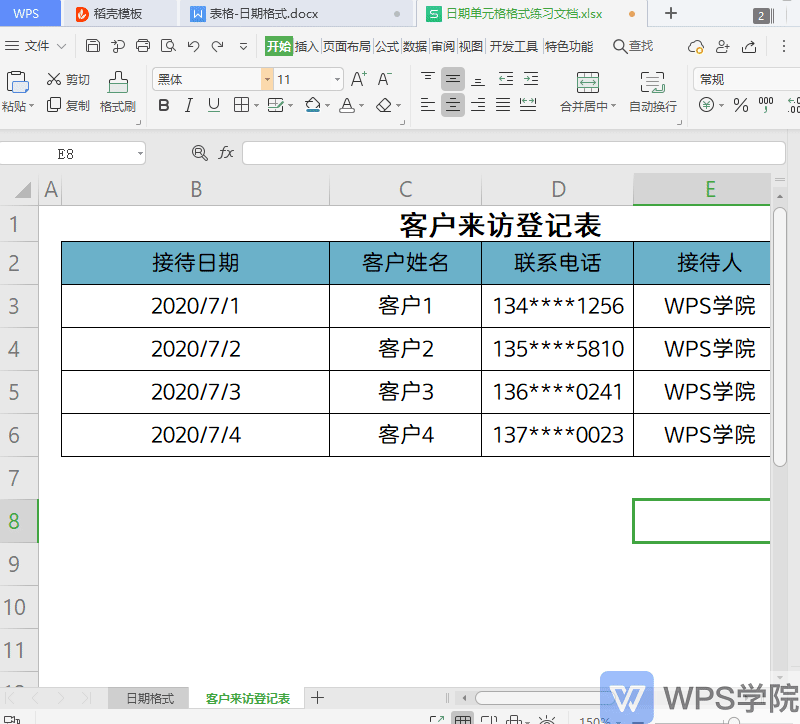Apply currency format icon

707,105
